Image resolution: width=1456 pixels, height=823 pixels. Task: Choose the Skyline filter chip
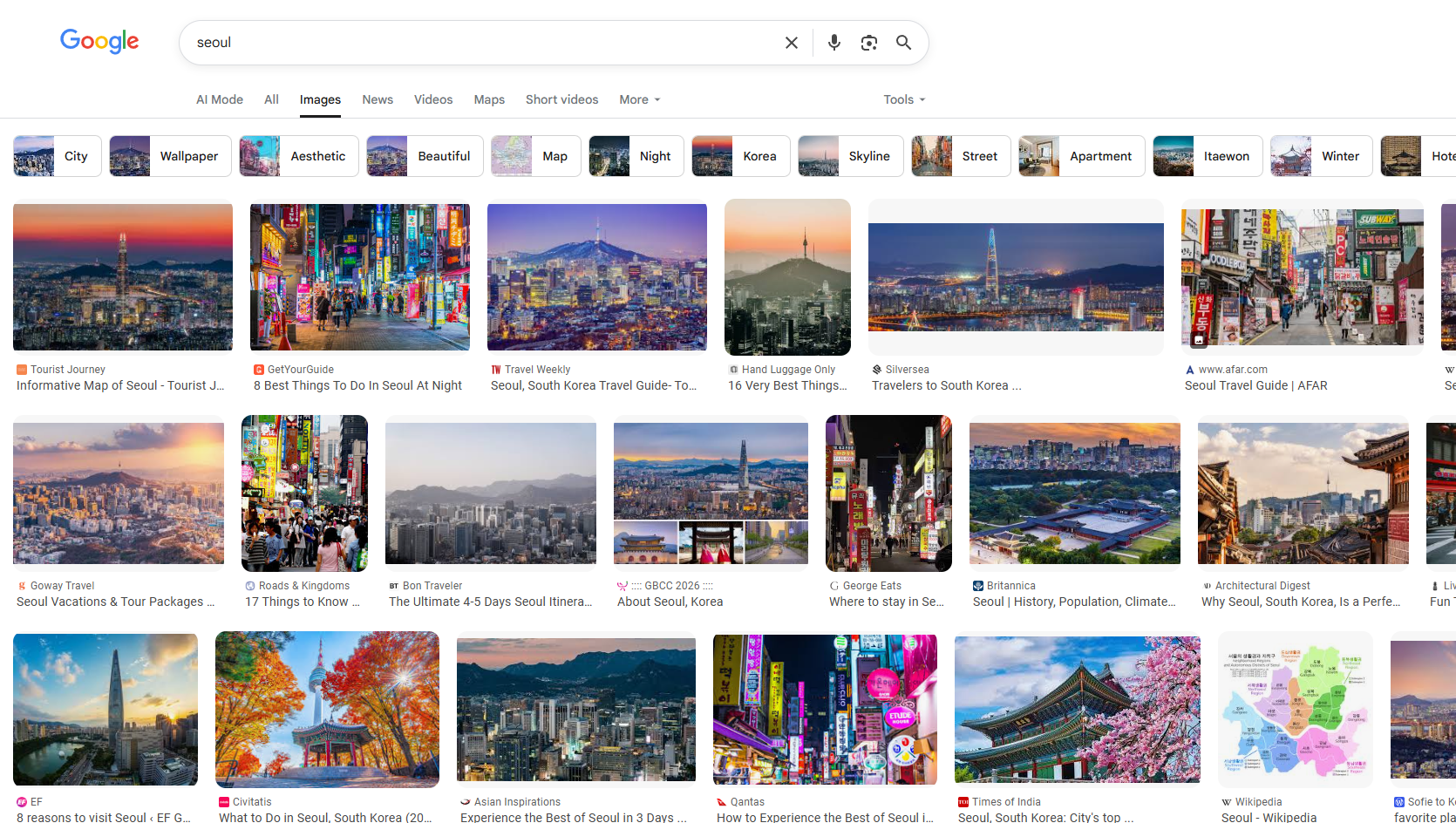851,156
